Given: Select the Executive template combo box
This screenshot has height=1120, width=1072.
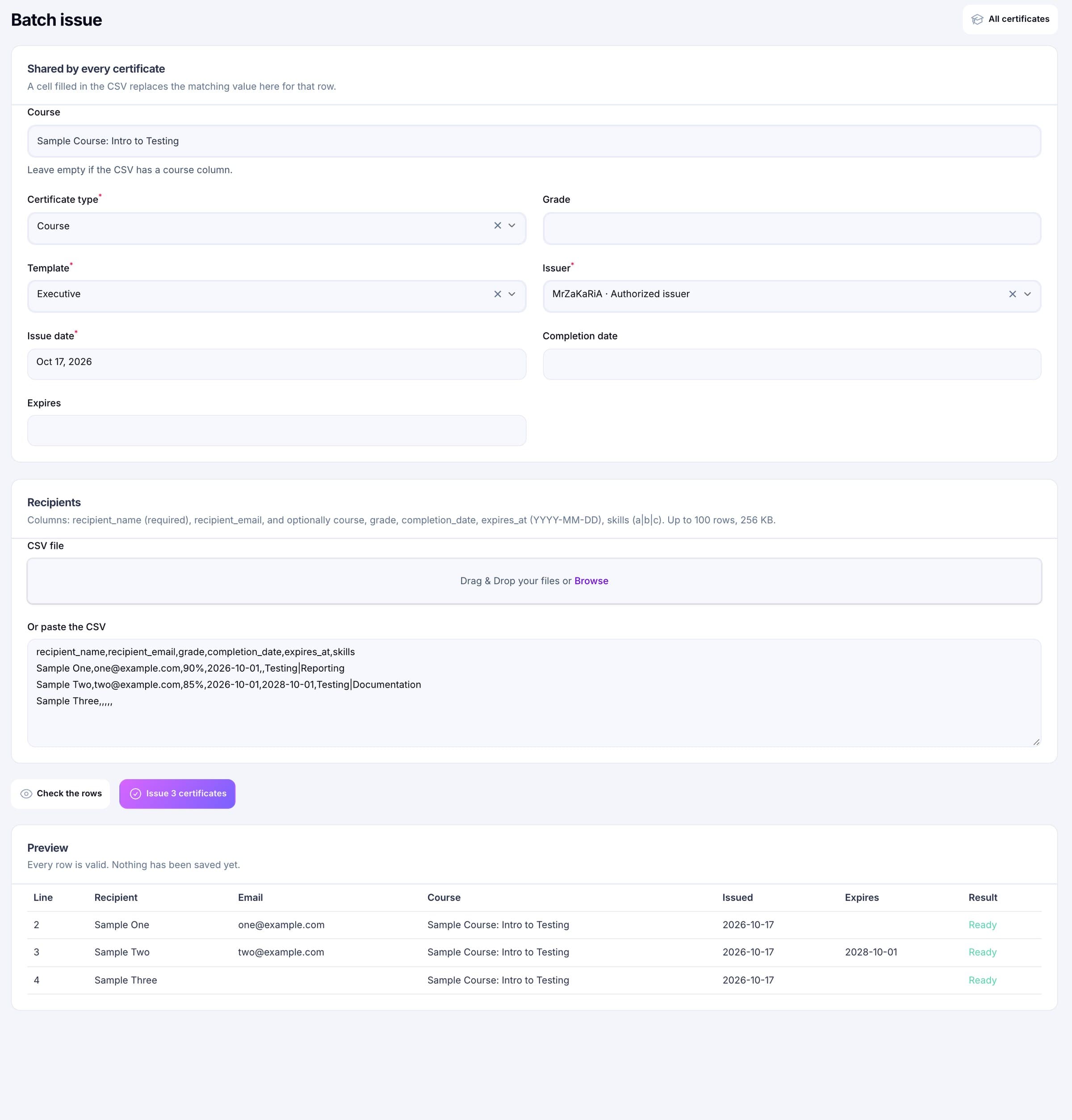Looking at the screenshot, I should 276,296.
